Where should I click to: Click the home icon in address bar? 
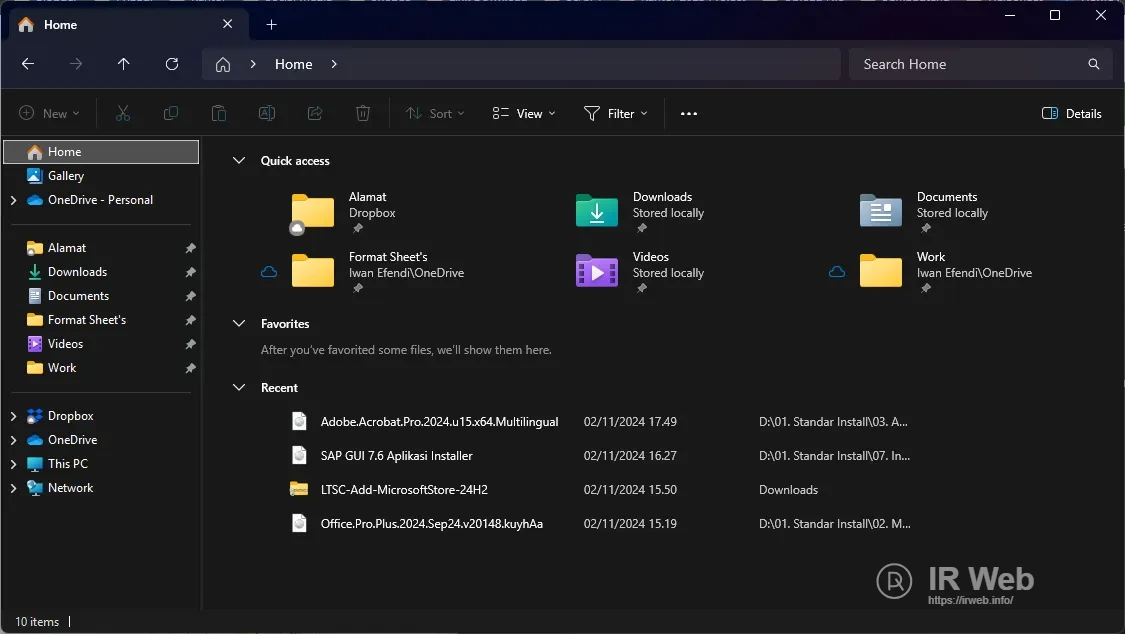(223, 65)
